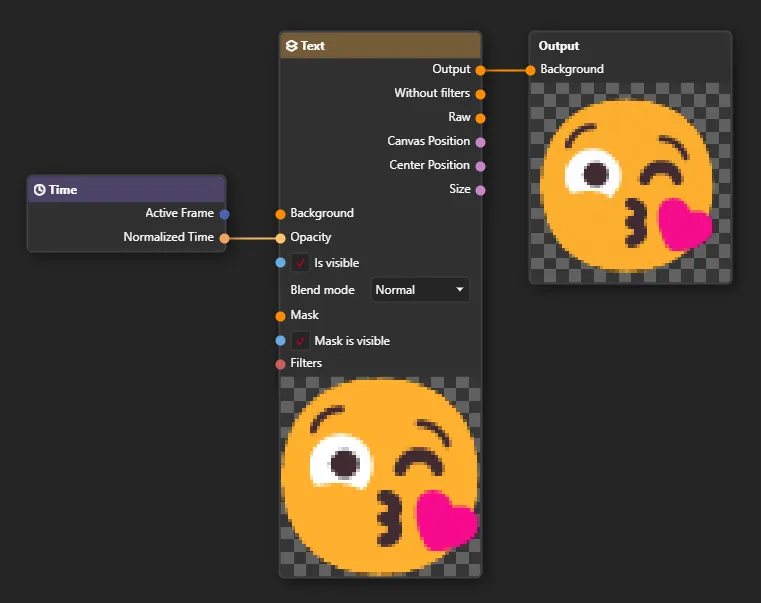Click the 'Raw' label
761x603 pixels.
coord(459,117)
